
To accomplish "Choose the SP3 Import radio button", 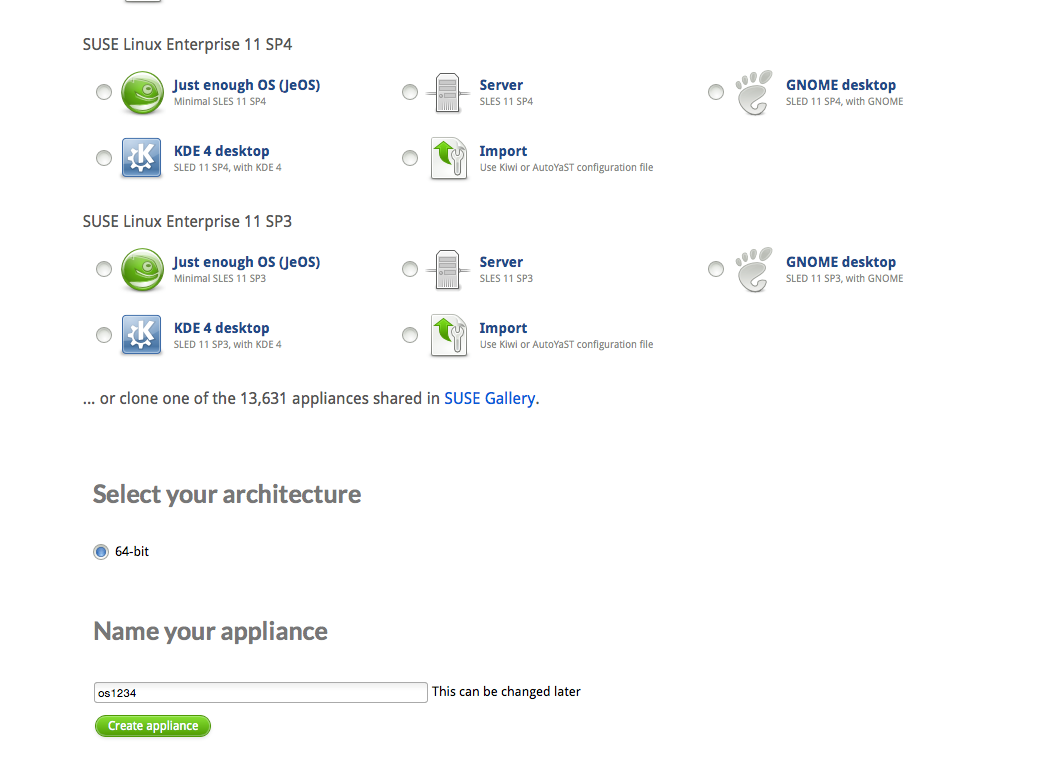I will click(410, 335).
